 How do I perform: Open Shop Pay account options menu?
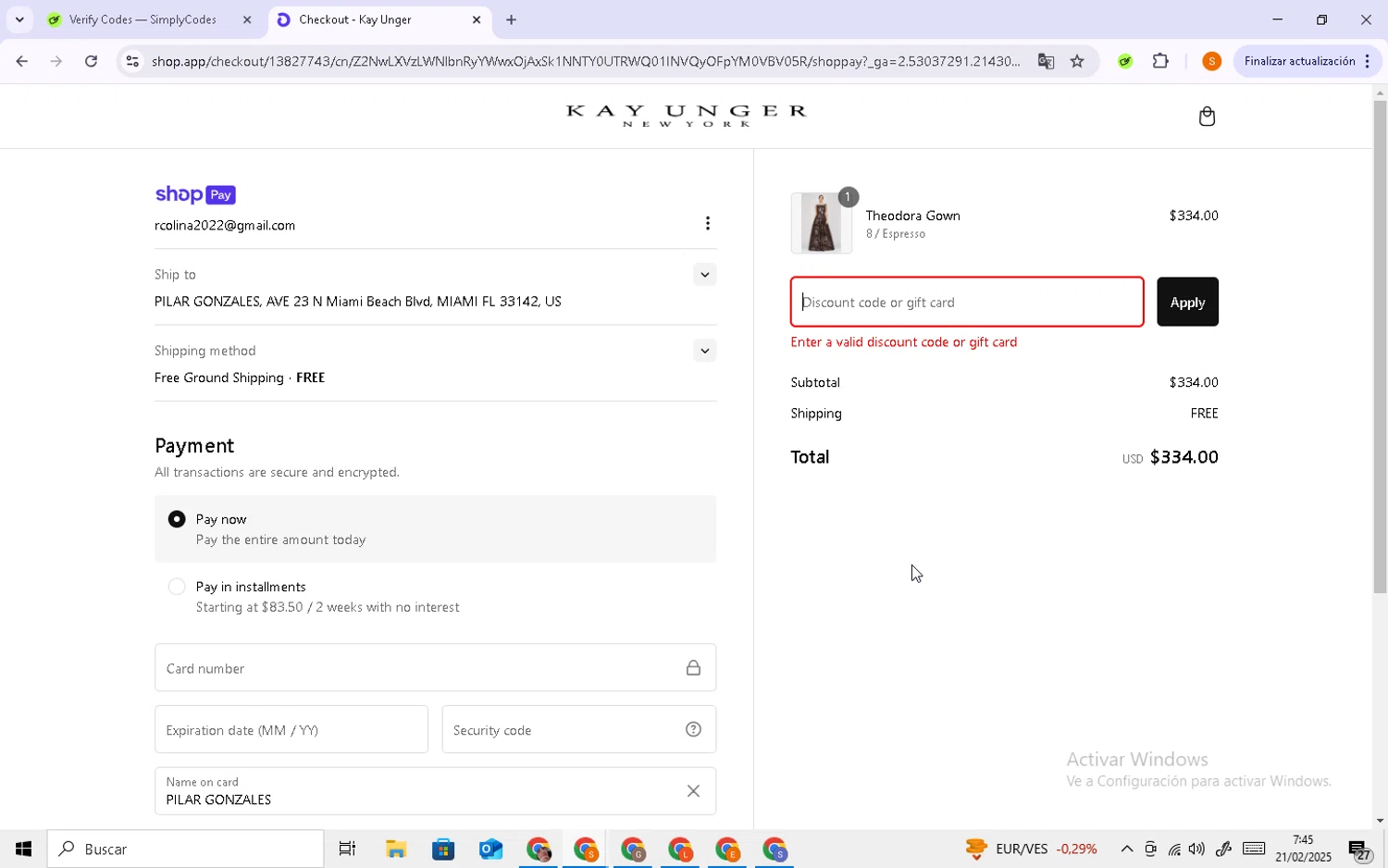tap(708, 223)
